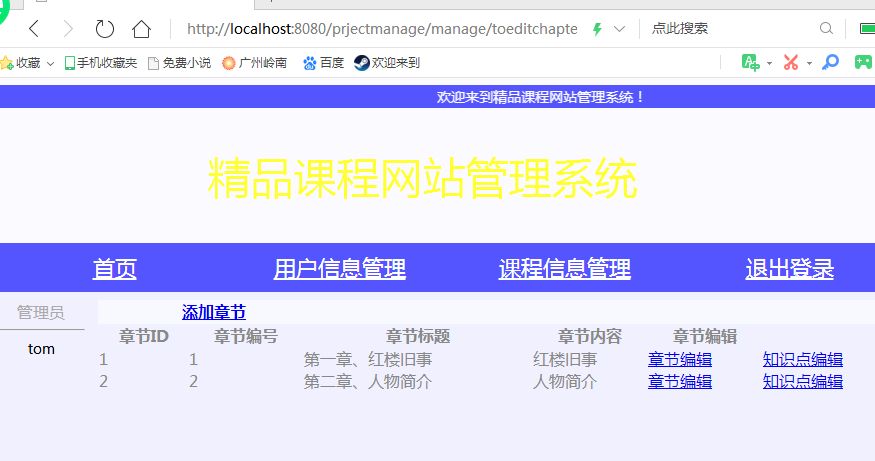Select the 第一章、红楼旧事 title cell

tap(368, 359)
